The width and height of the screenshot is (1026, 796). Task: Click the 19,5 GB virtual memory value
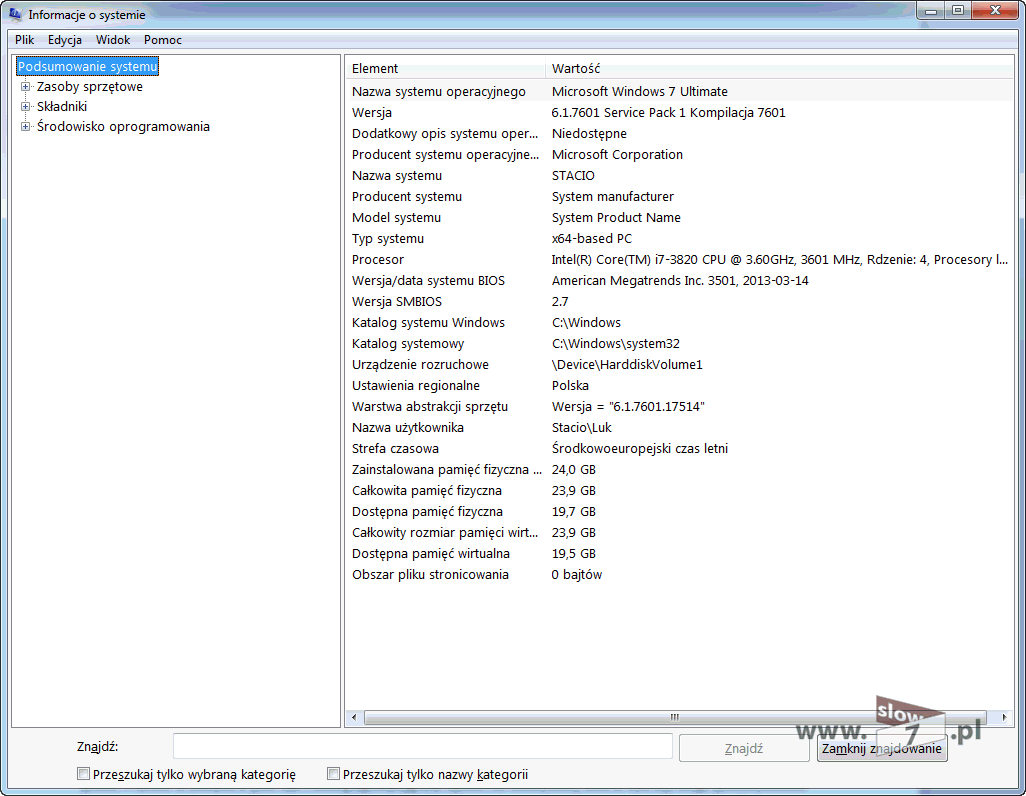tap(574, 553)
